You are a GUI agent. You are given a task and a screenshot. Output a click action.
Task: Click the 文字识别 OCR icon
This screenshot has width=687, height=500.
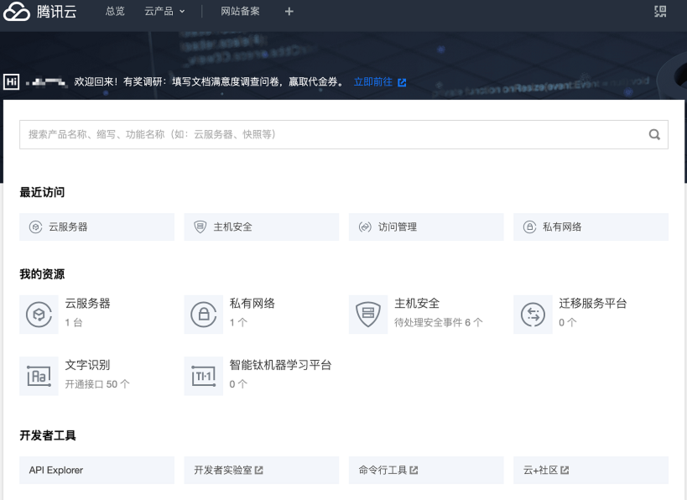39,376
